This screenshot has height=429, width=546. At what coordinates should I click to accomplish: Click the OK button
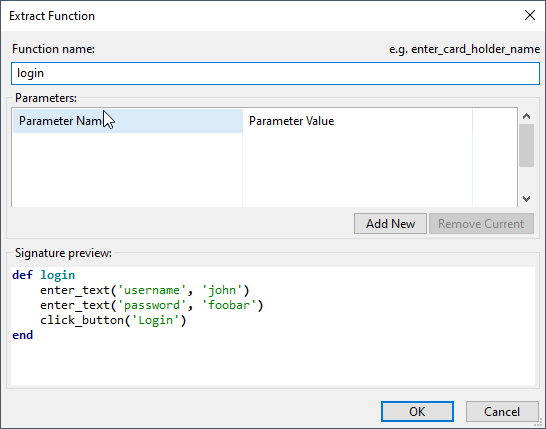click(417, 412)
